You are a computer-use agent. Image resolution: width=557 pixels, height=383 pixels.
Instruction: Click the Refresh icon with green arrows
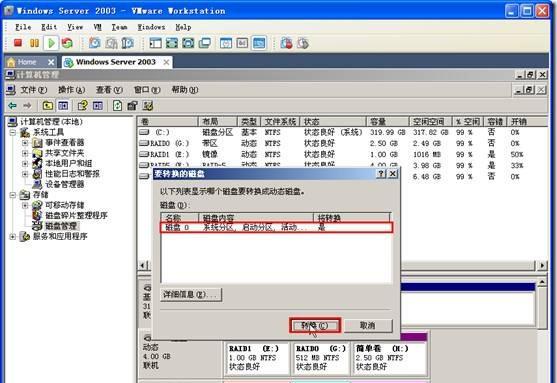click(x=117, y=106)
